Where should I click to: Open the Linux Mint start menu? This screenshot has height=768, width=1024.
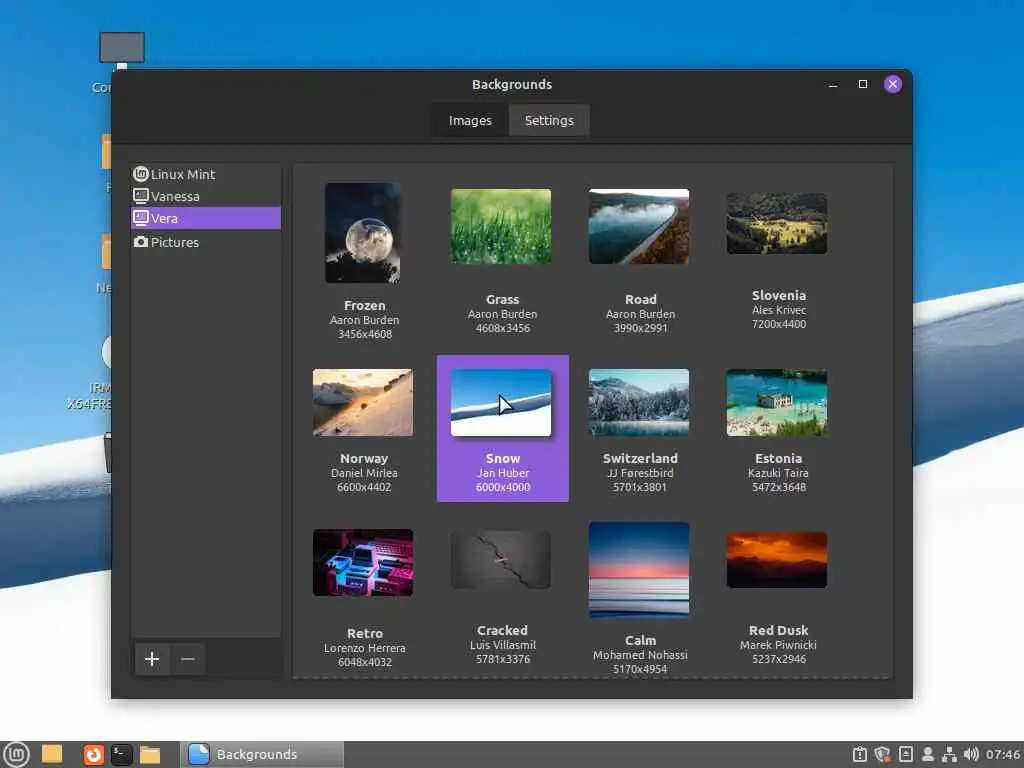point(16,754)
